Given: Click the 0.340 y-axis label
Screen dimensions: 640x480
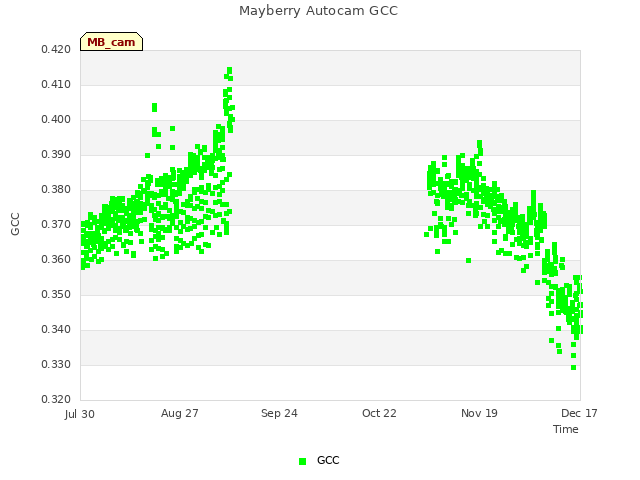Looking at the screenshot, I should (56, 329).
